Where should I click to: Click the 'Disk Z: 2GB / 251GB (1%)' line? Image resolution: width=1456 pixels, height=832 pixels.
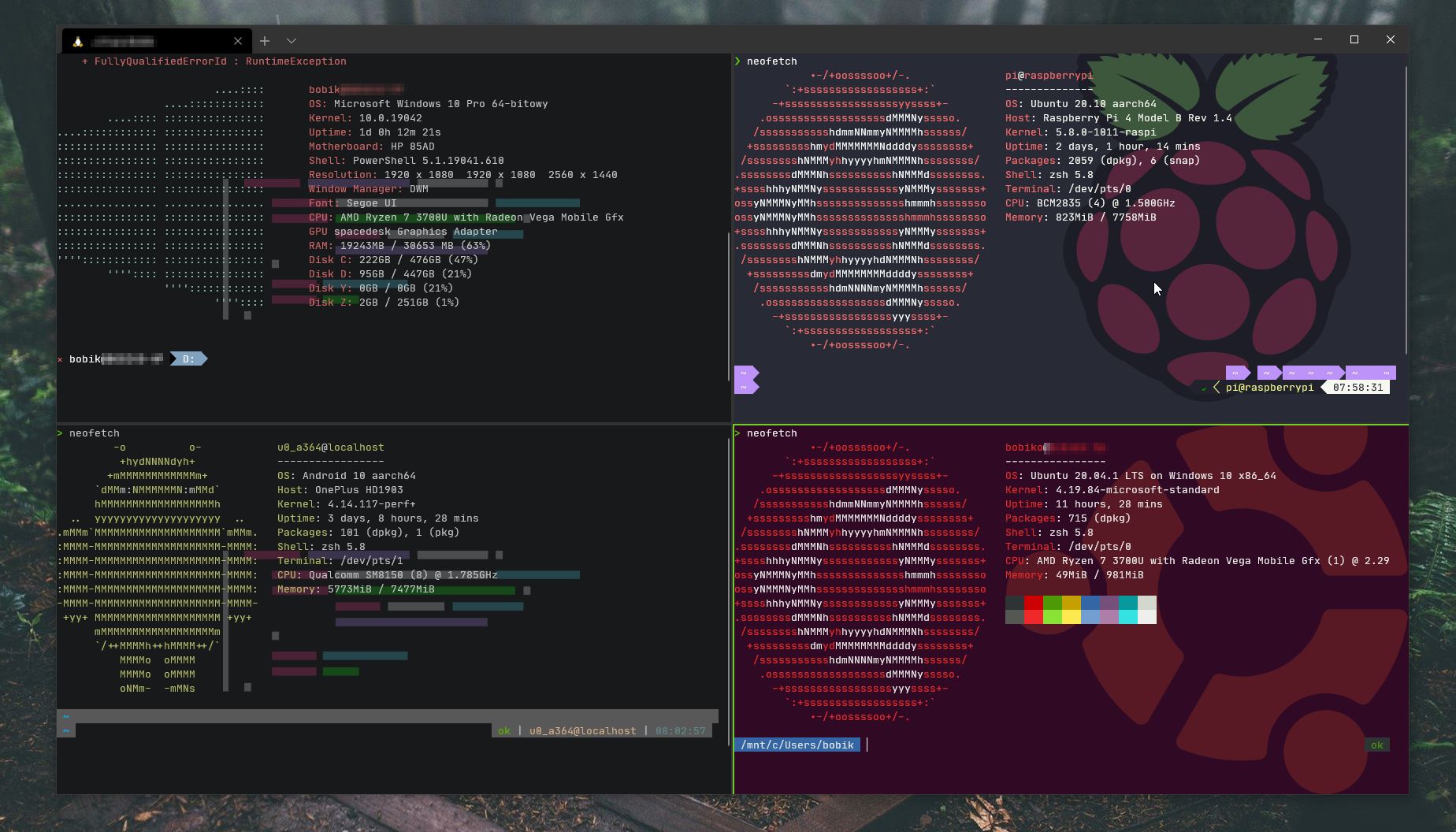pos(384,303)
